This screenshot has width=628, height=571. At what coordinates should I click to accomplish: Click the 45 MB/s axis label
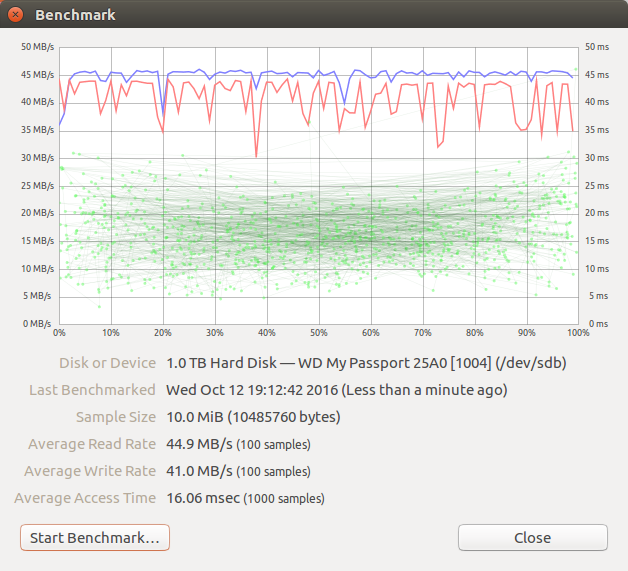(x=37, y=75)
